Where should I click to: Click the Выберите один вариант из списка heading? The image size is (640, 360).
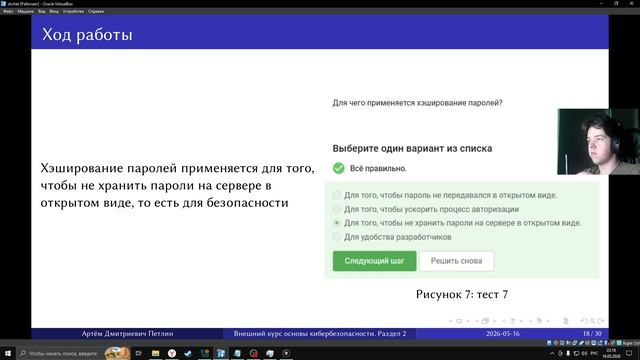412,149
